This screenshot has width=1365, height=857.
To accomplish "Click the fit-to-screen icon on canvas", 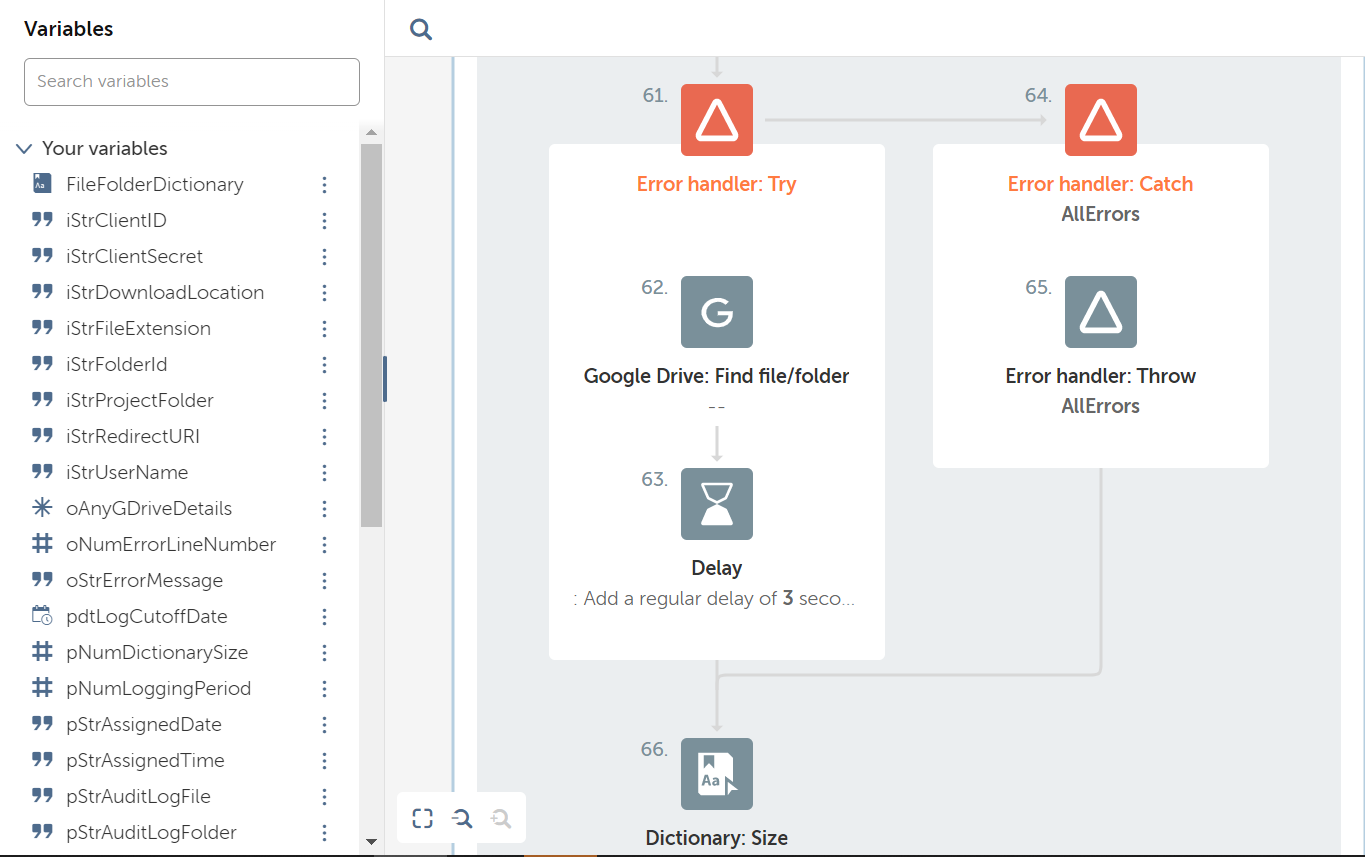I will [x=423, y=819].
